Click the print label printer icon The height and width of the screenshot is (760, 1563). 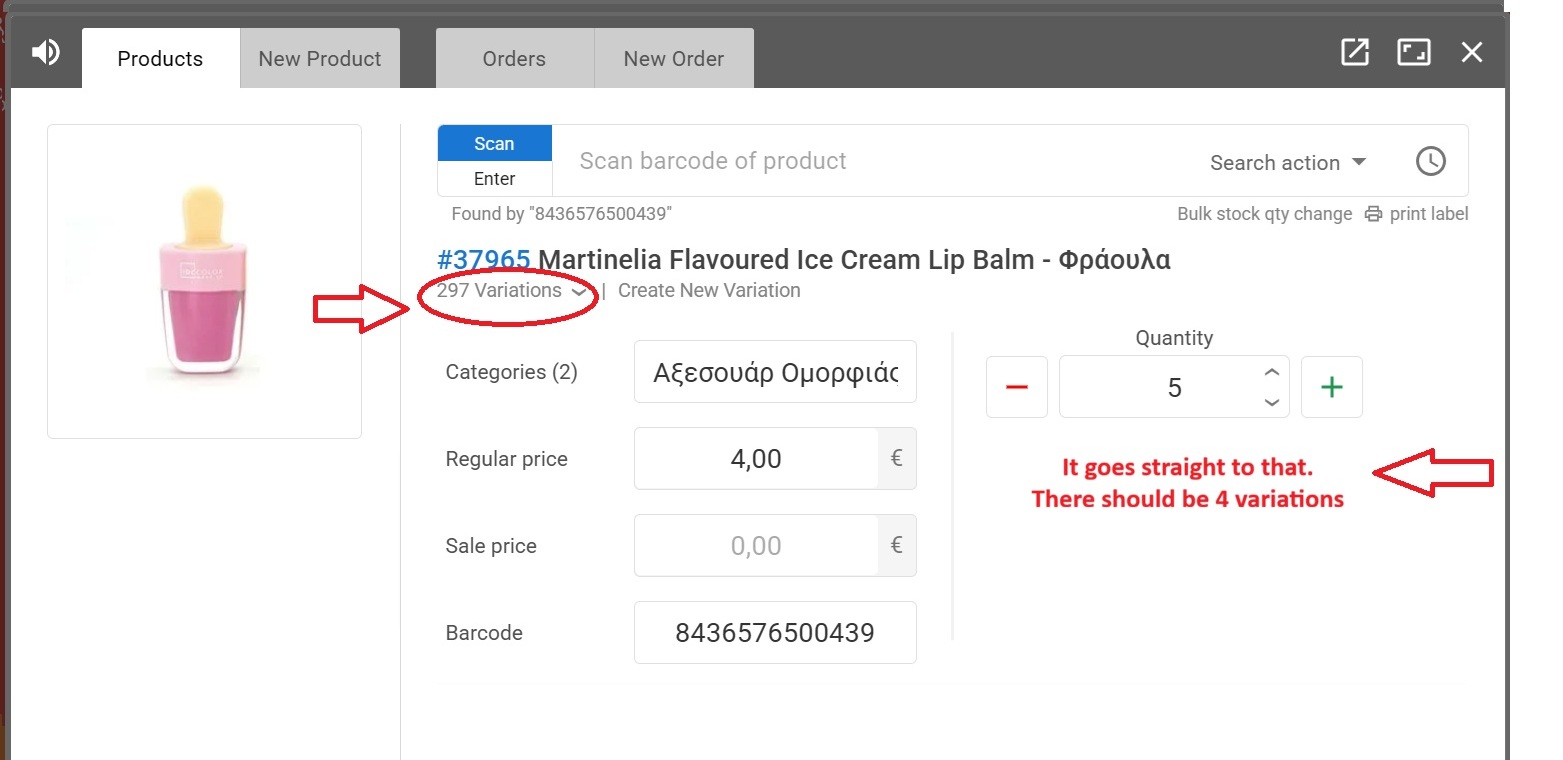(1374, 214)
